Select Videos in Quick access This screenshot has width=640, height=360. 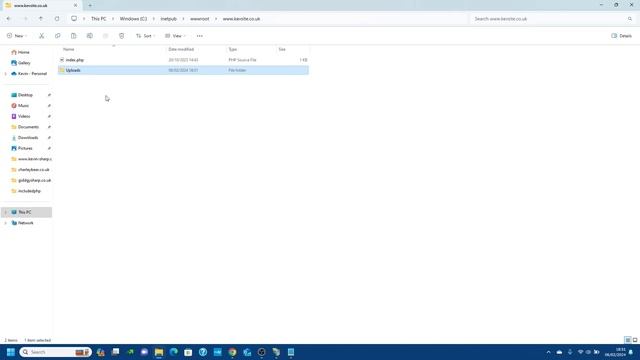(24, 116)
